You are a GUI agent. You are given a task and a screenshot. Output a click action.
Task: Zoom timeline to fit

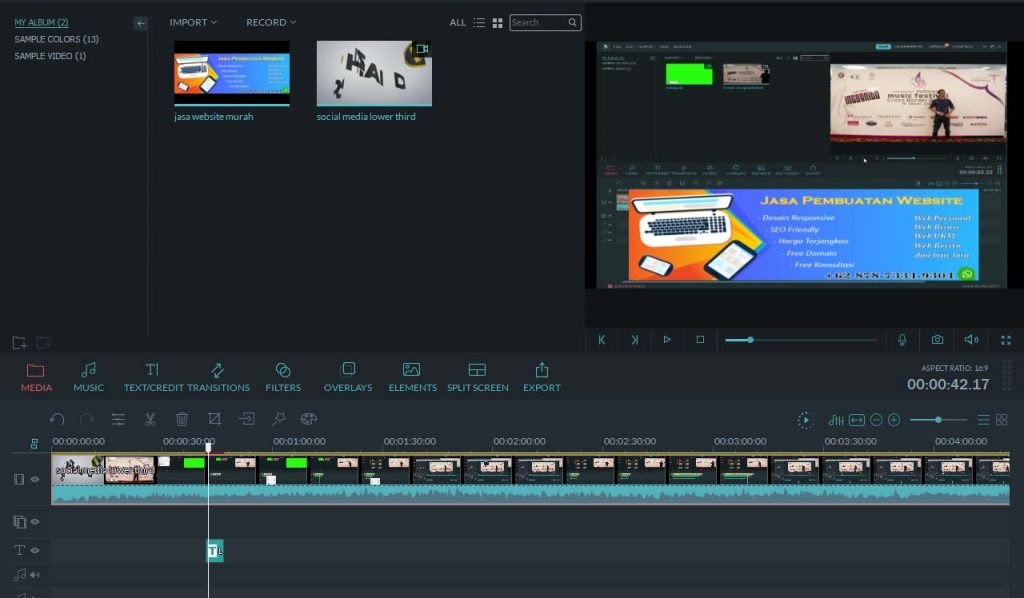pos(857,420)
